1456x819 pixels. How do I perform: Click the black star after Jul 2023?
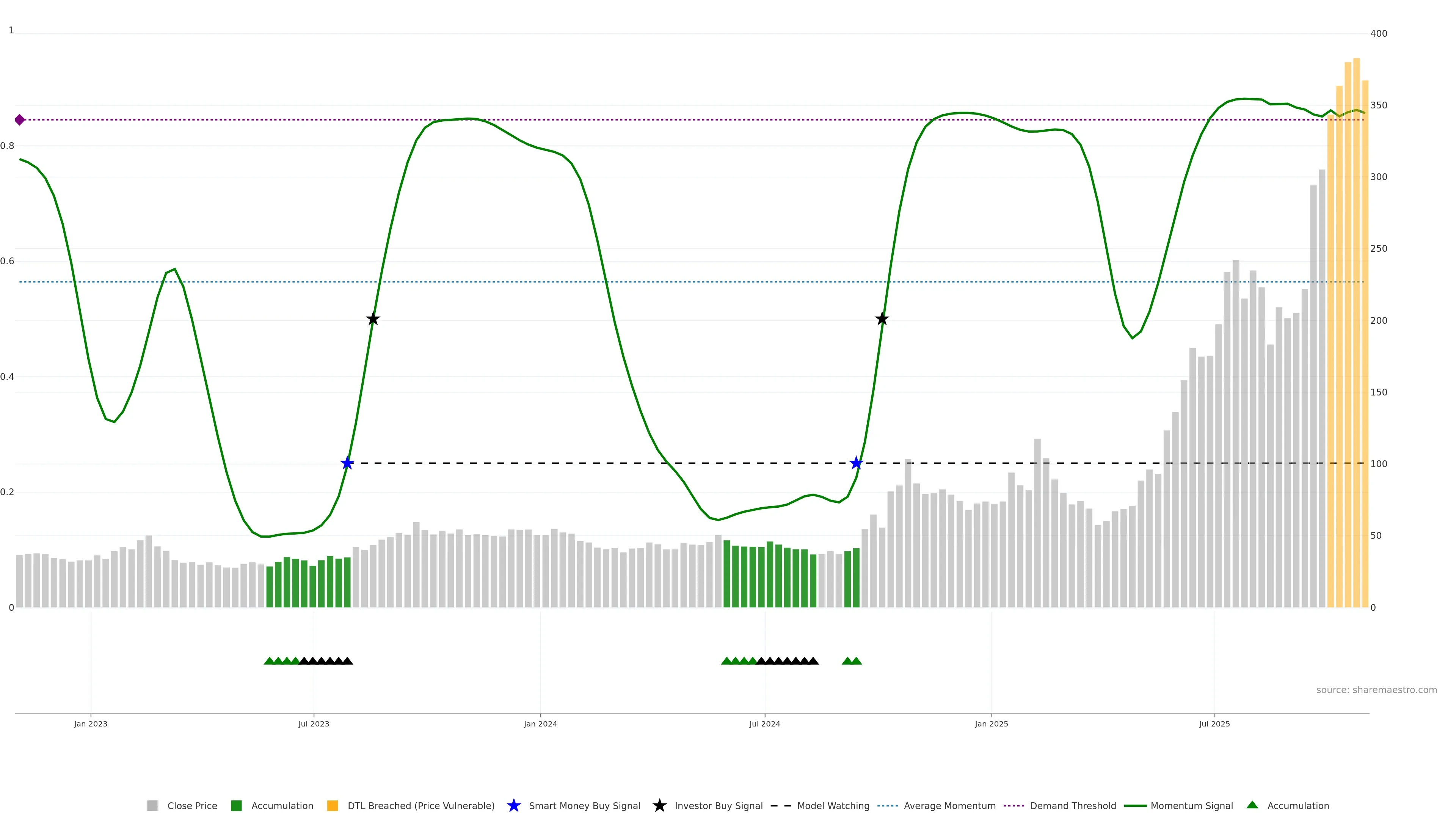tap(372, 319)
